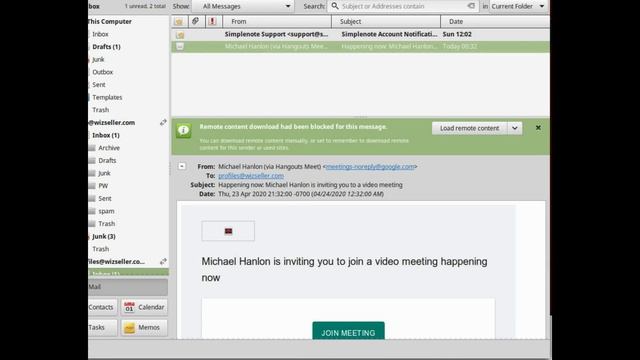Viewport: 640px width, 360px height.
Task: Dismiss the remote content blocked banner
Action: (538, 128)
